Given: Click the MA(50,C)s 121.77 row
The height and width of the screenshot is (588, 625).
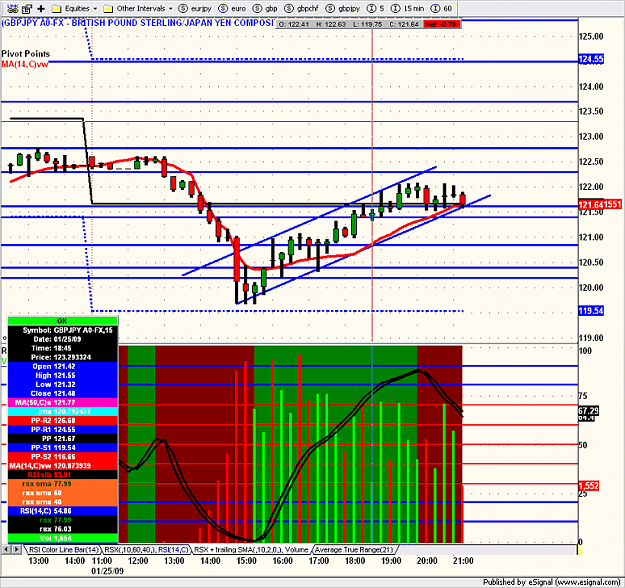Looking at the screenshot, I should tap(63, 402).
